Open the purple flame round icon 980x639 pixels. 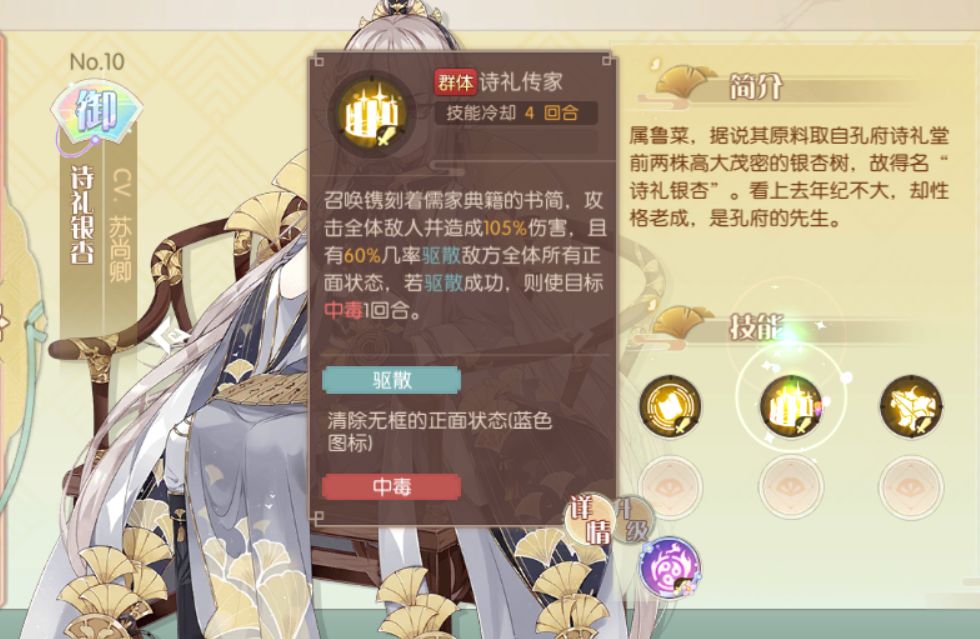[x=669, y=568]
